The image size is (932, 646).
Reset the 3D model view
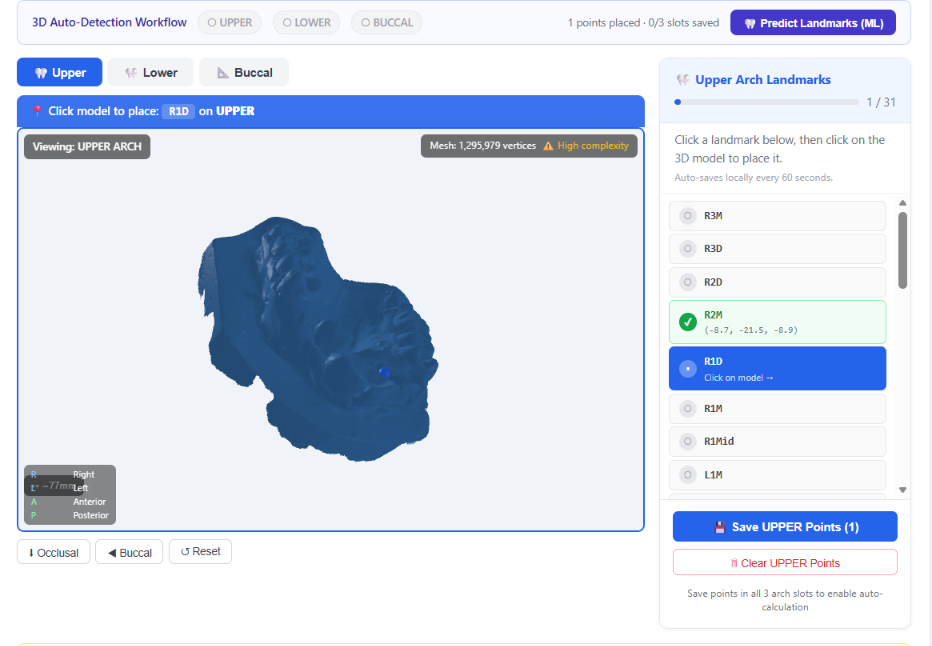click(200, 552)
